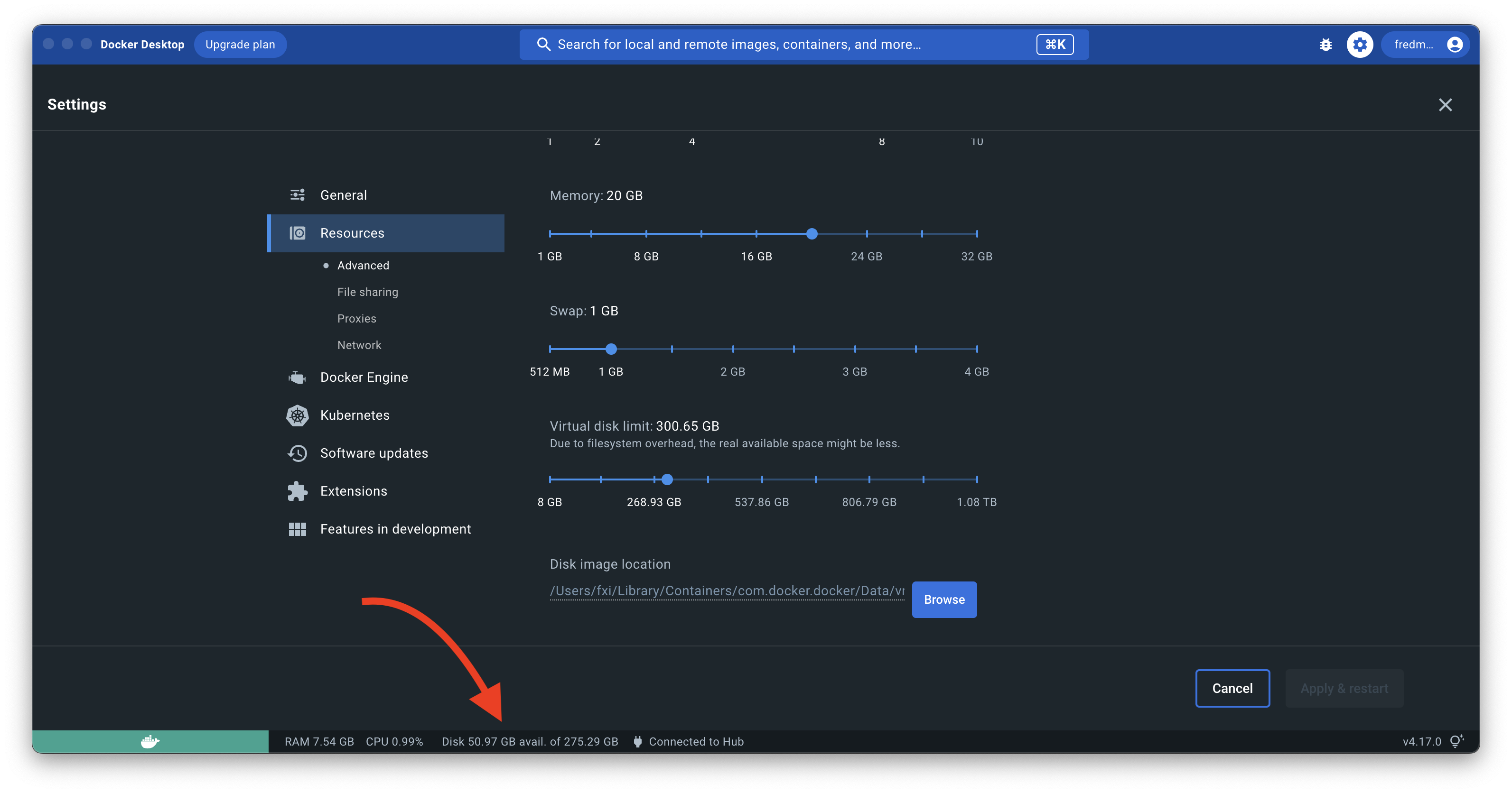The width and height of the screenshot is (1512, 793).
Task: Open the Kubernetes settings section
Action: coord(355,415)
